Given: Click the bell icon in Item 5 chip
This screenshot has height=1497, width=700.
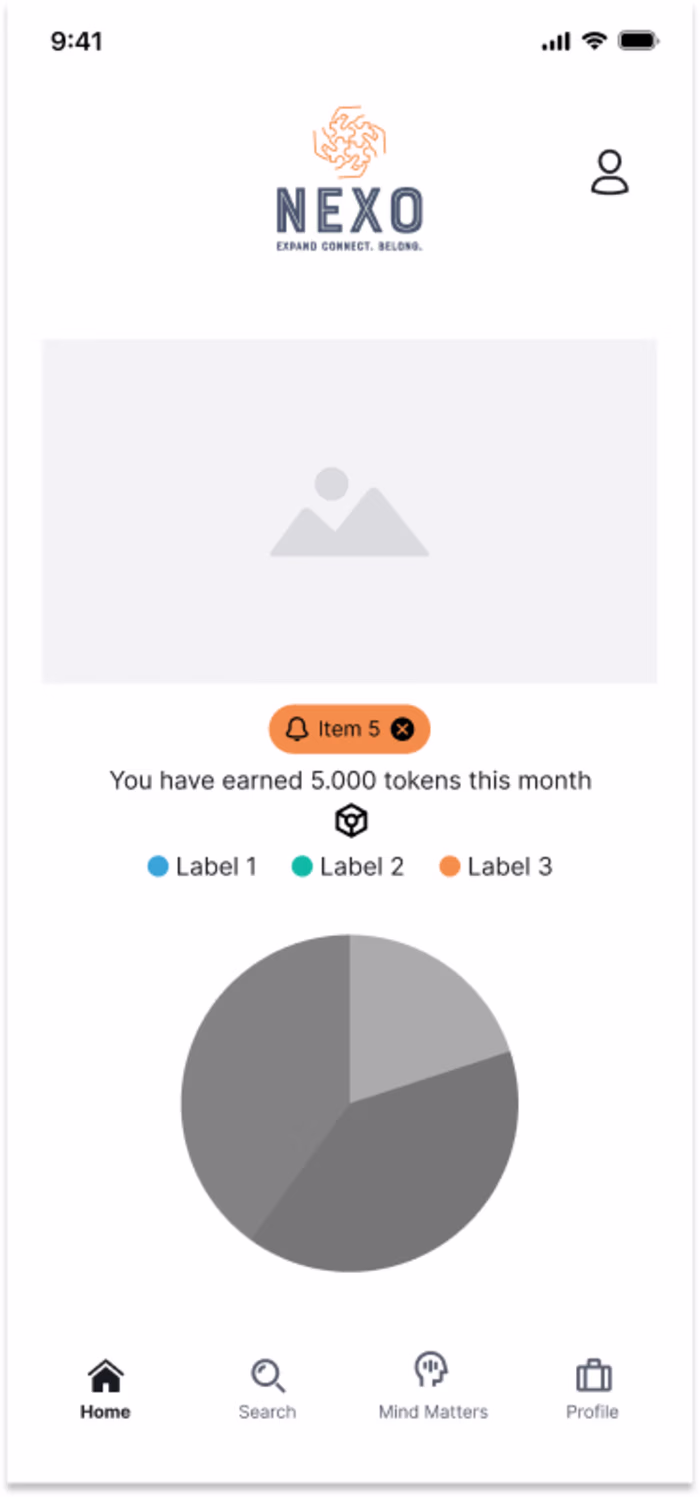Looking at the screenshot, I should click(297, 729).
